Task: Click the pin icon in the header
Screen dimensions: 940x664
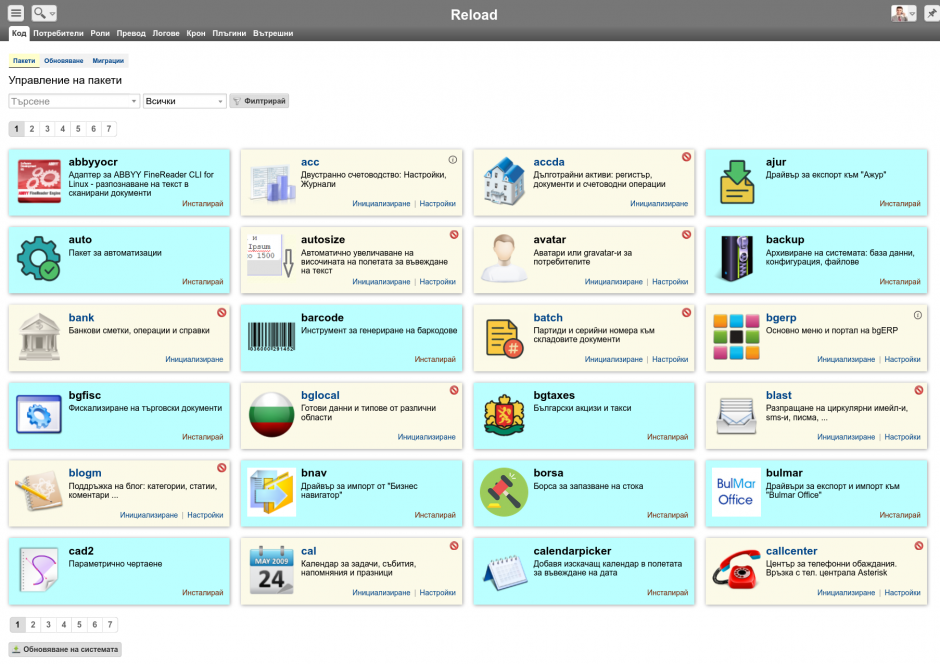Action: 930,14
